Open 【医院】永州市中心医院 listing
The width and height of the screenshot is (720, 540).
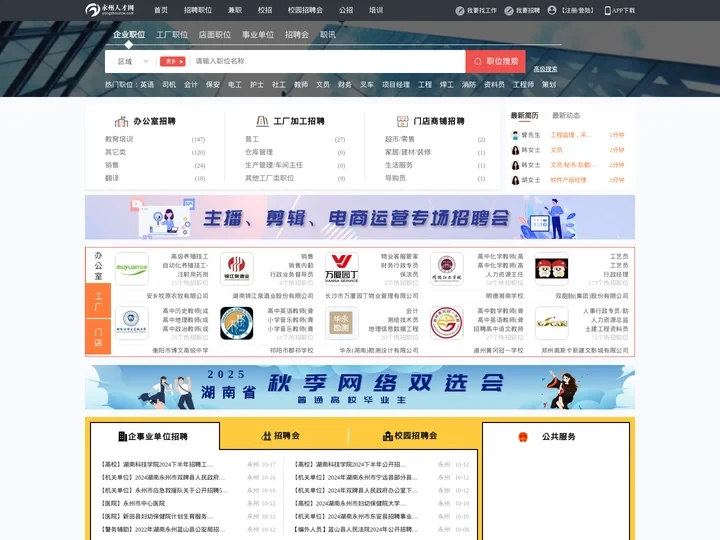133,504
